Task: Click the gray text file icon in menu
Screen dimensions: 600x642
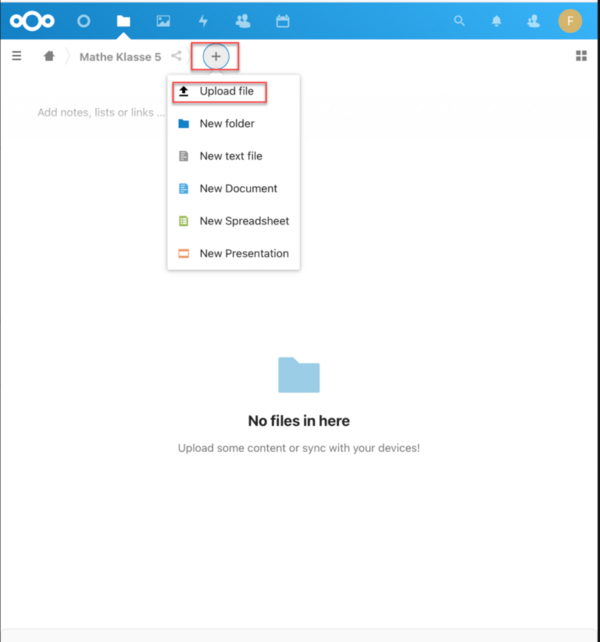Action: [x=183, y=156]
